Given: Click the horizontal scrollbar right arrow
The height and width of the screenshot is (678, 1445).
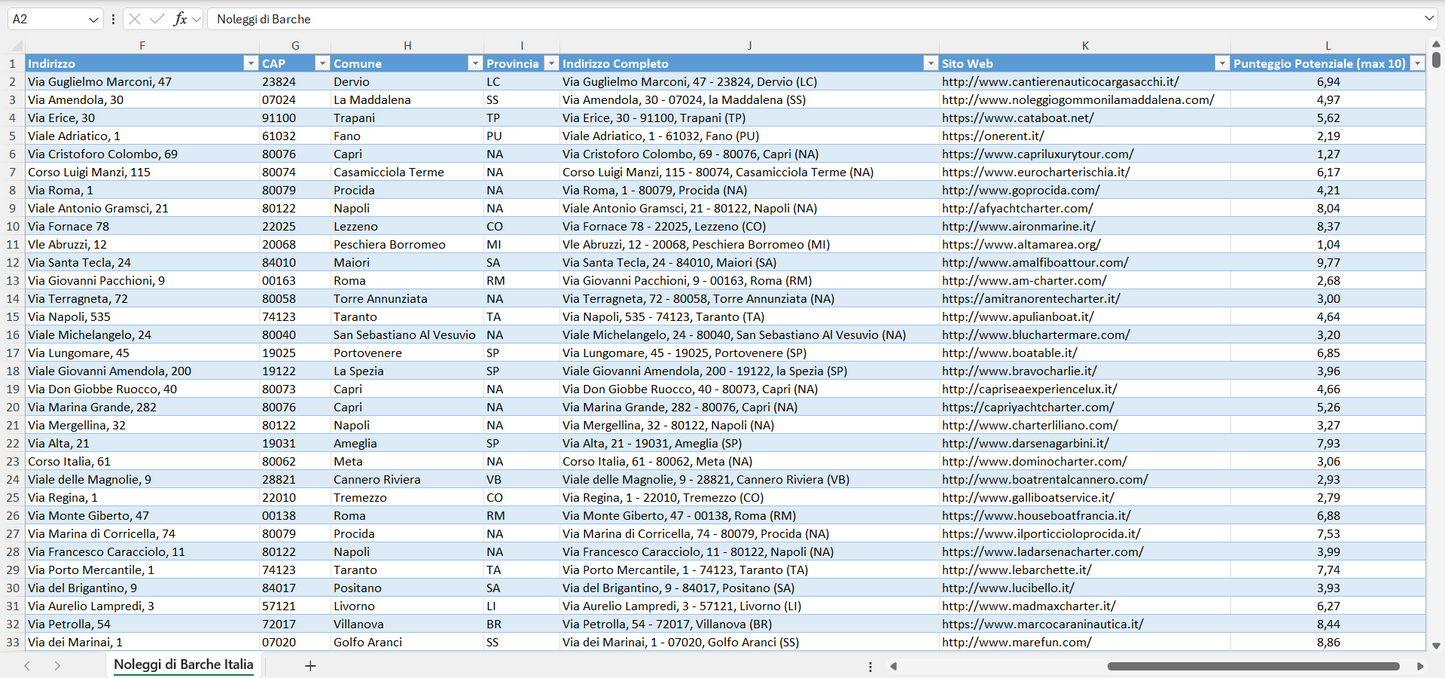Looking at the screenshot, I should coord(1420,666).
